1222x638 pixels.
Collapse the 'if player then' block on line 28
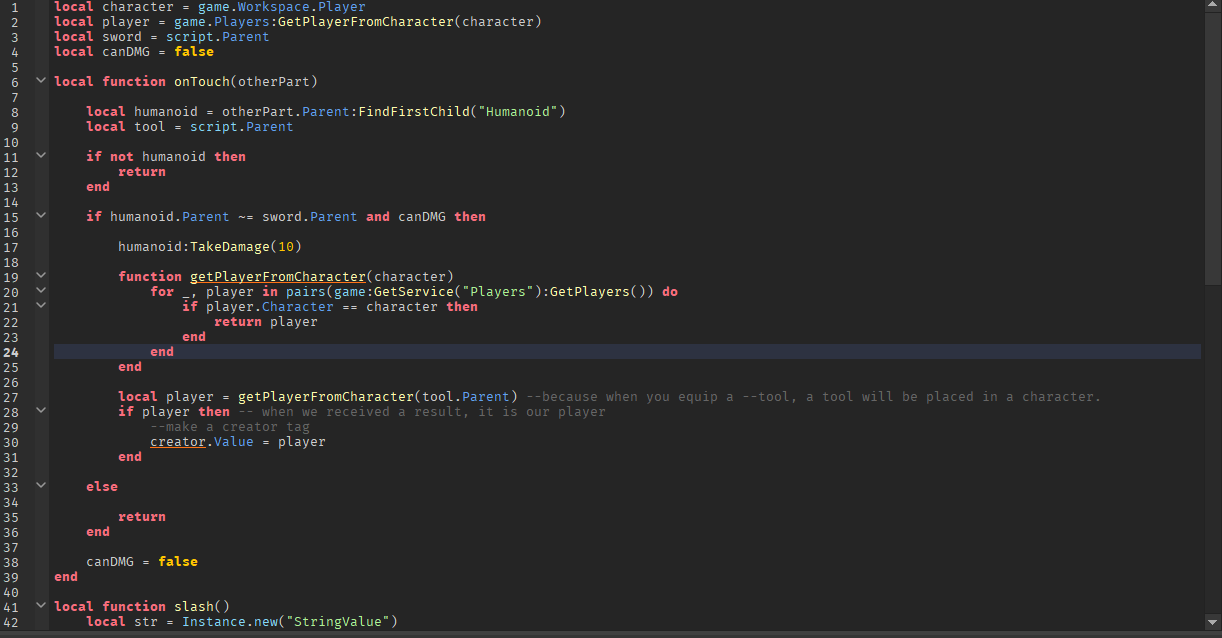point(40,410)
